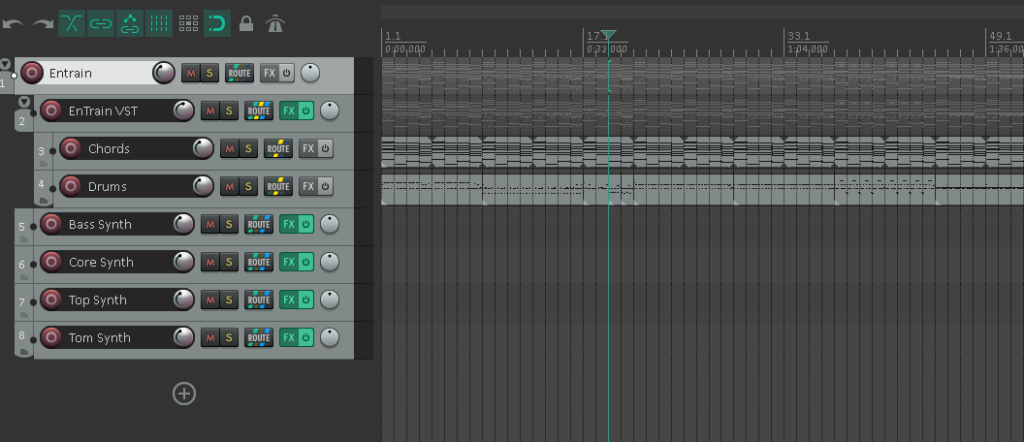This screenshot has width=1024, height=442.
Task: Arm recording on Tom Synth track
Action: coord(51,338)
